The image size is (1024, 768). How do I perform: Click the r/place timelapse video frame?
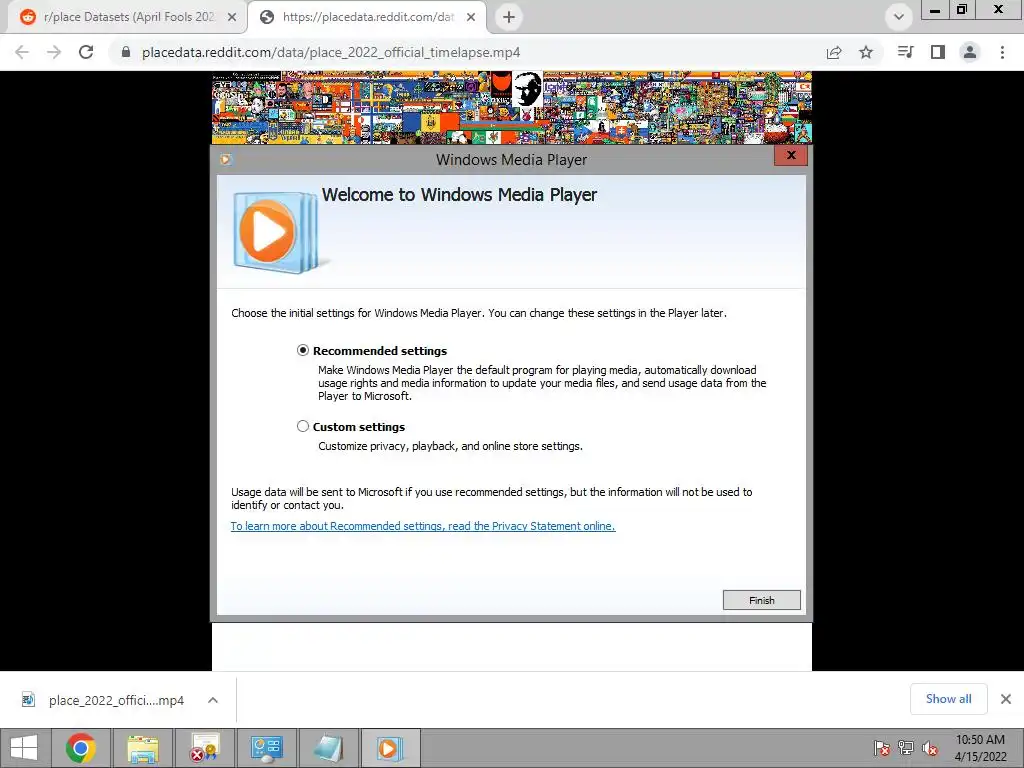[x=511, y=108]
